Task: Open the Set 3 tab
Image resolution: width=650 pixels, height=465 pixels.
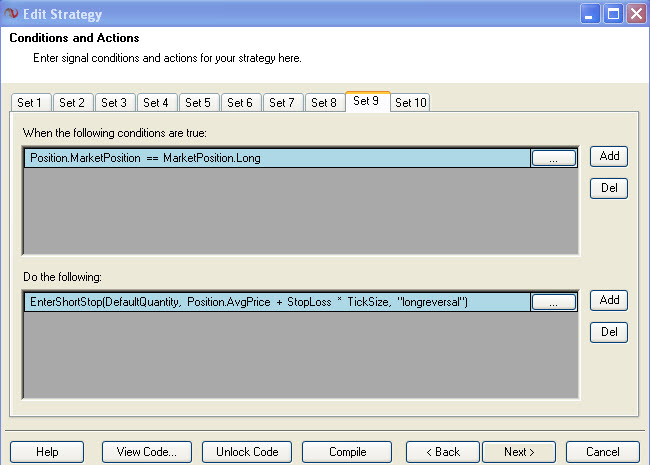Action: point(114,102)
